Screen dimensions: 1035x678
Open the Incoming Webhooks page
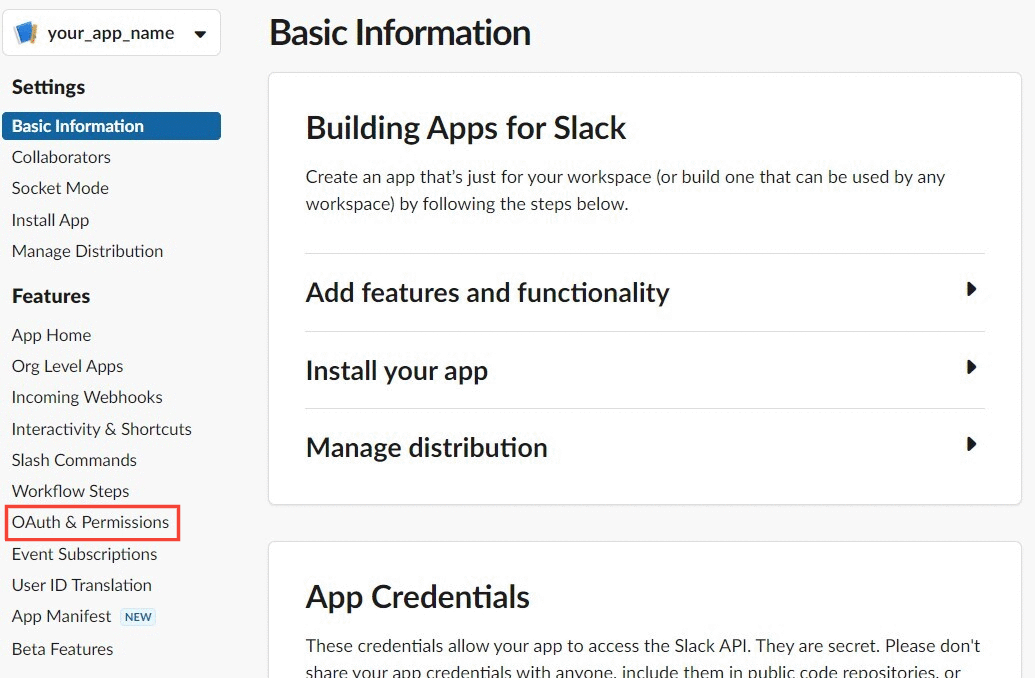coord(87,397)
